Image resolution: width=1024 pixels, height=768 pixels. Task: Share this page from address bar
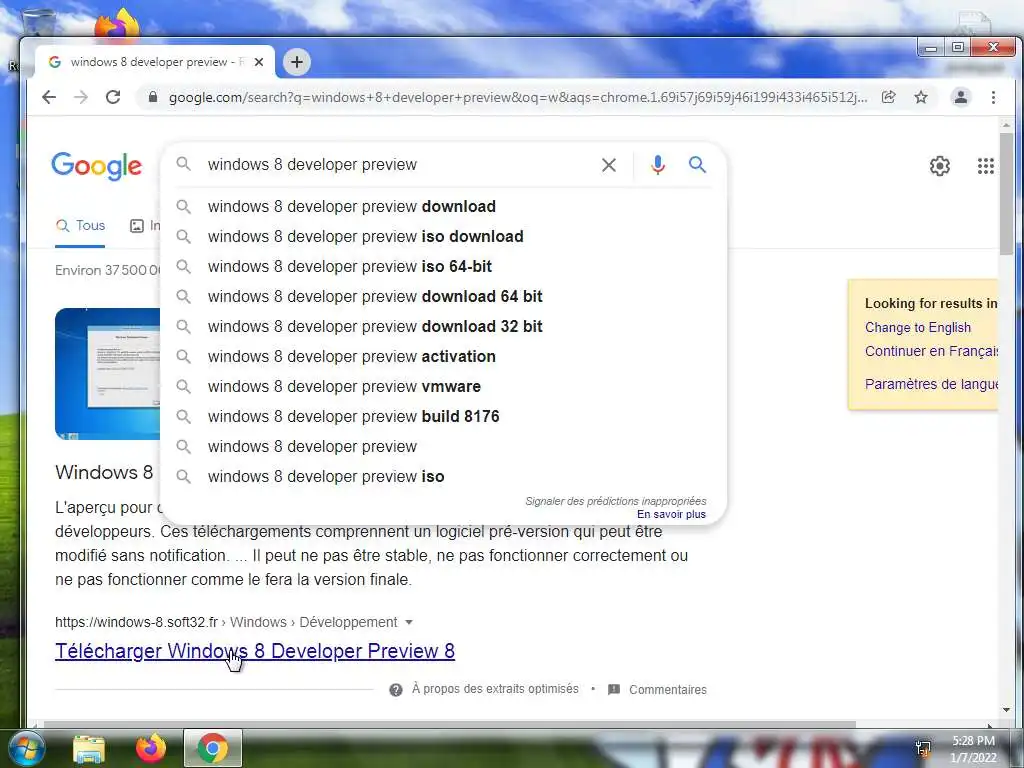888,97
